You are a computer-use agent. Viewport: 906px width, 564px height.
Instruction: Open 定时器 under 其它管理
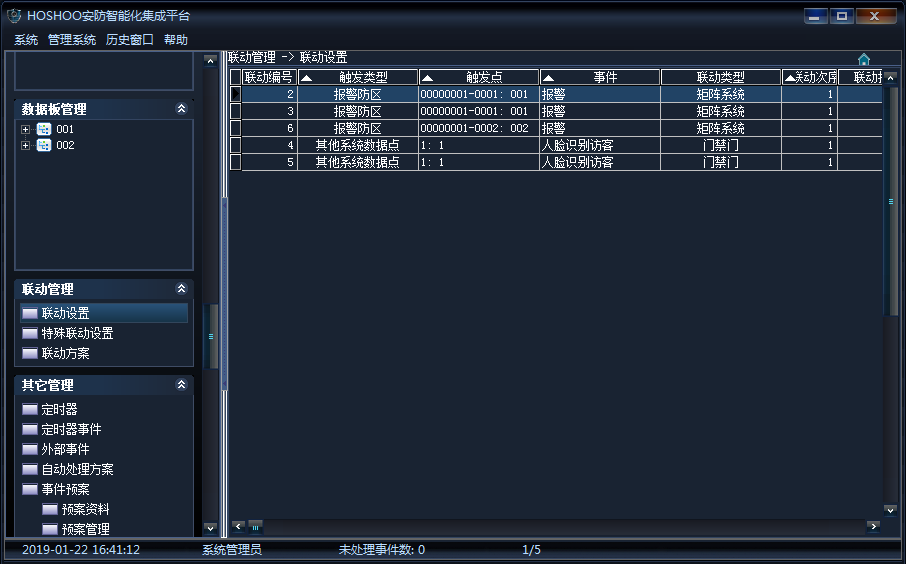[59, 410]
